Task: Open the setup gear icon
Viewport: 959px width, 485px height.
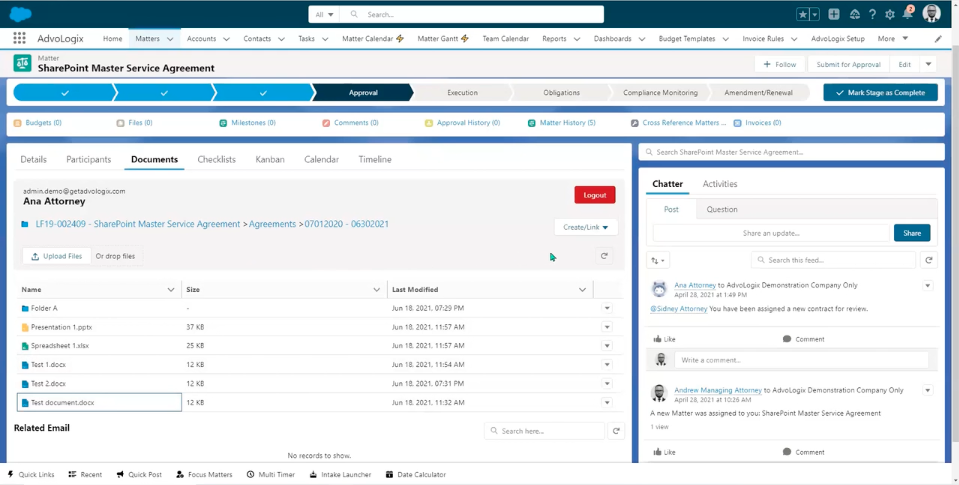Action: coord(890,14)
